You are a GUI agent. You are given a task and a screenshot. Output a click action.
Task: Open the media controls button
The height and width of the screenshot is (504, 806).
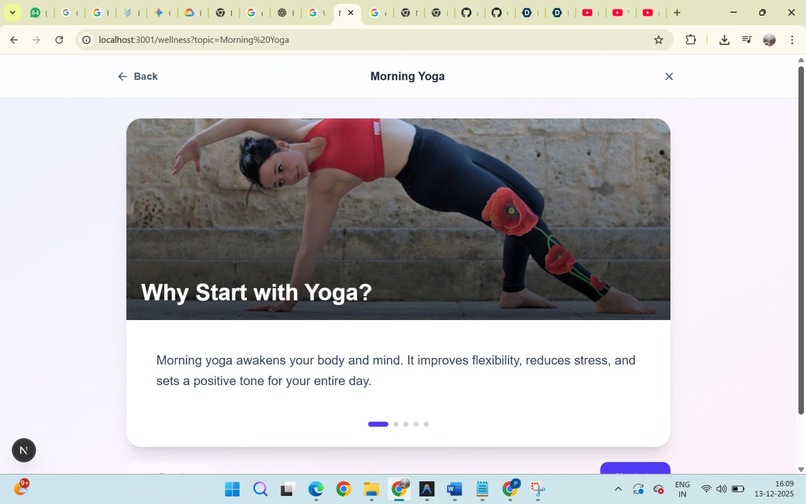click(747, 40)
